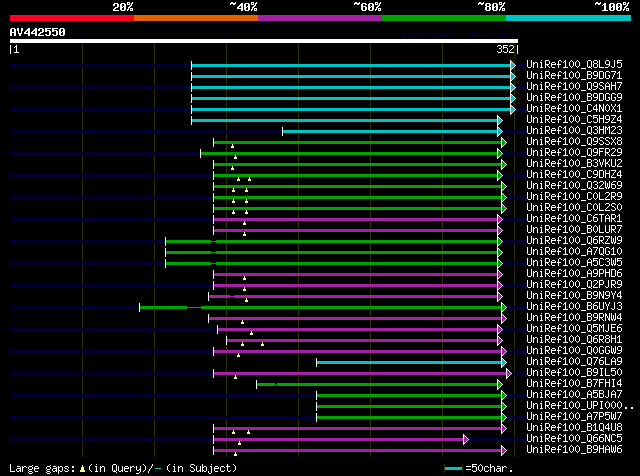Click the Large gaps legend text
The width and height of the screenshot is (640, 476).
point(123,468)
